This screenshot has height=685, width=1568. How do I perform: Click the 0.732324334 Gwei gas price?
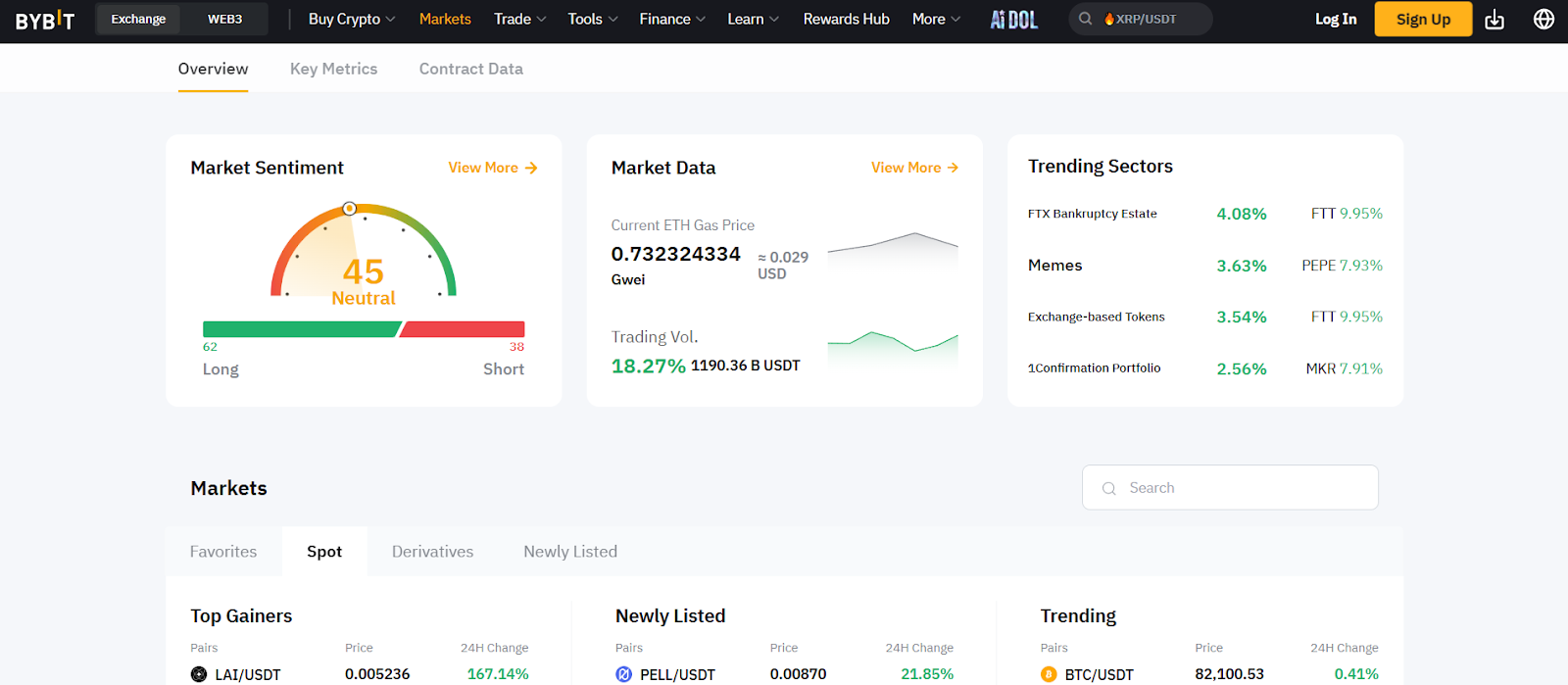click(x=675, y=254)
